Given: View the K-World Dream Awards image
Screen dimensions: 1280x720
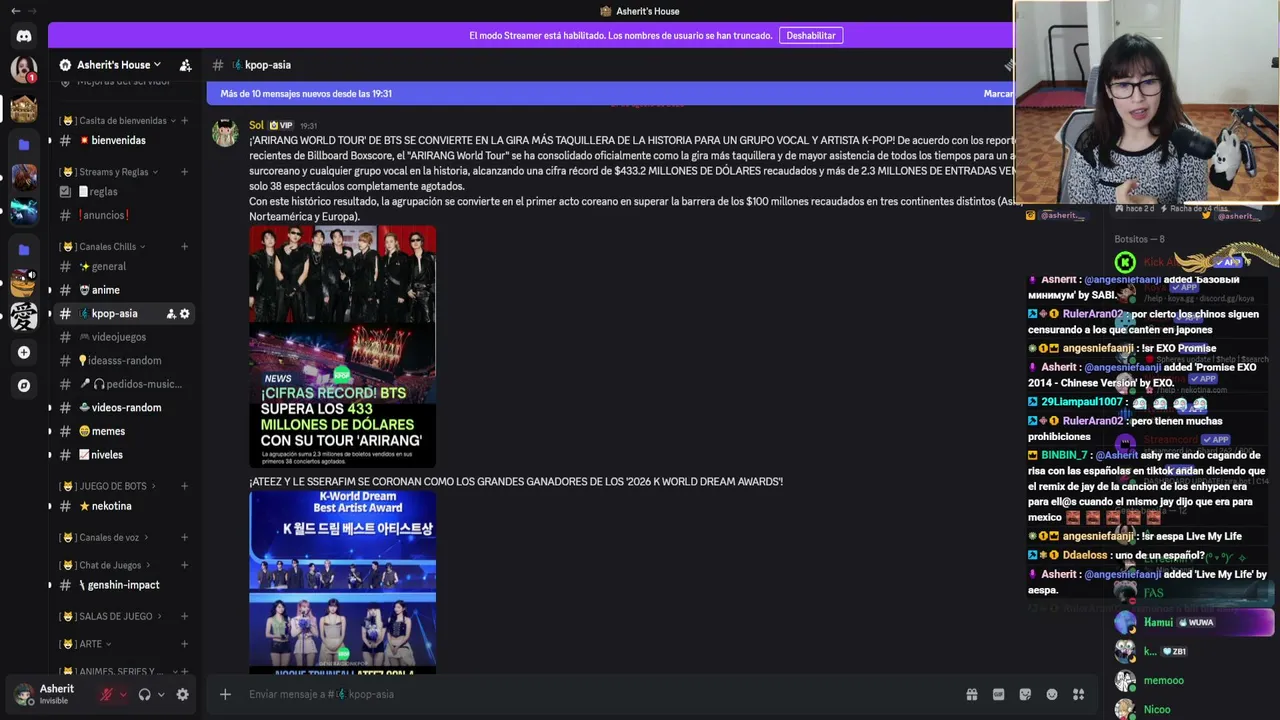Looking at the screenshot, I should (x=343, y=582).
